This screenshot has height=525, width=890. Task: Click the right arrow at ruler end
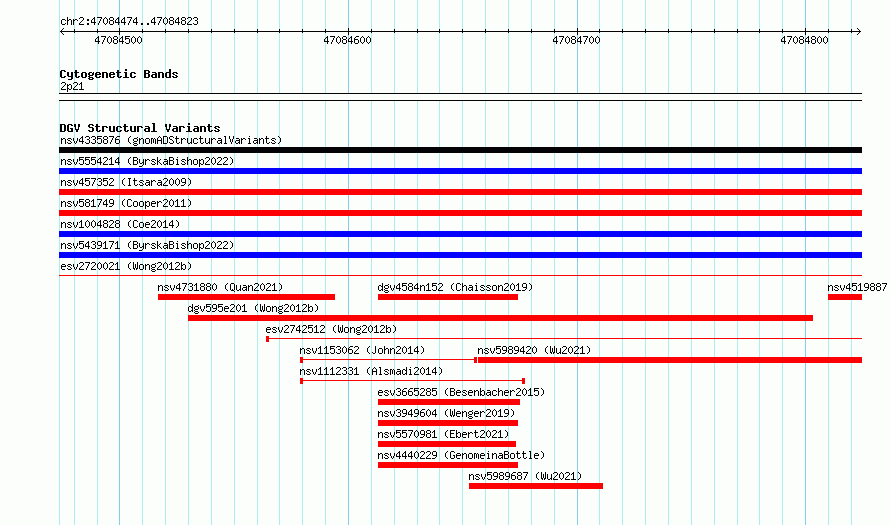click(x=858, y=32)
